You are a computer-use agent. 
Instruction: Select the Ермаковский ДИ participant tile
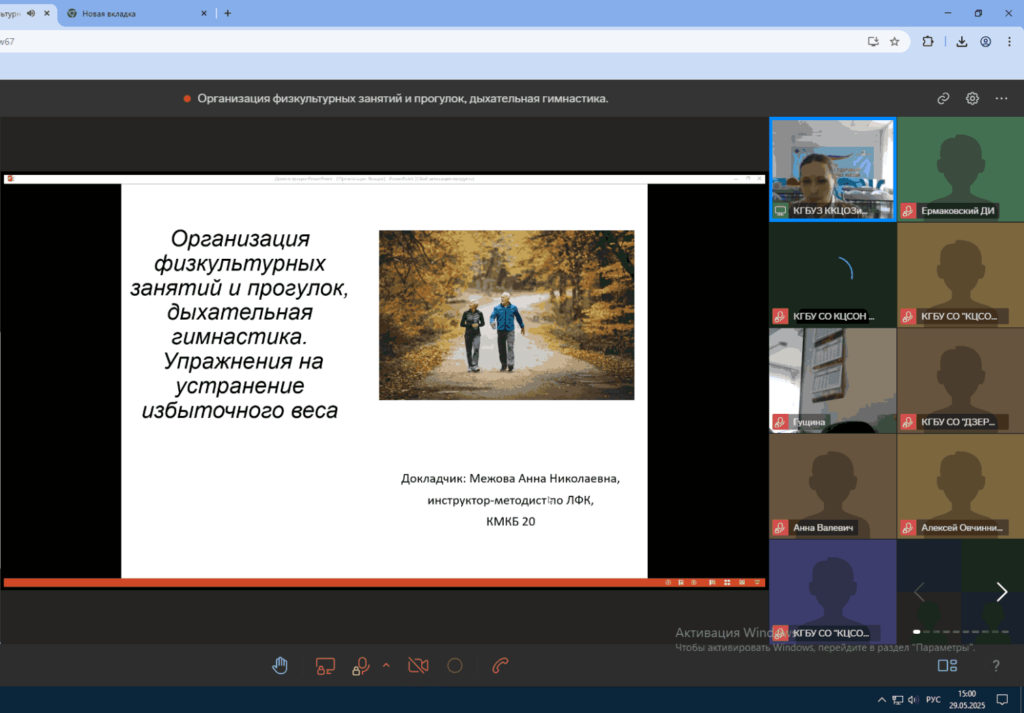point(961,170)
